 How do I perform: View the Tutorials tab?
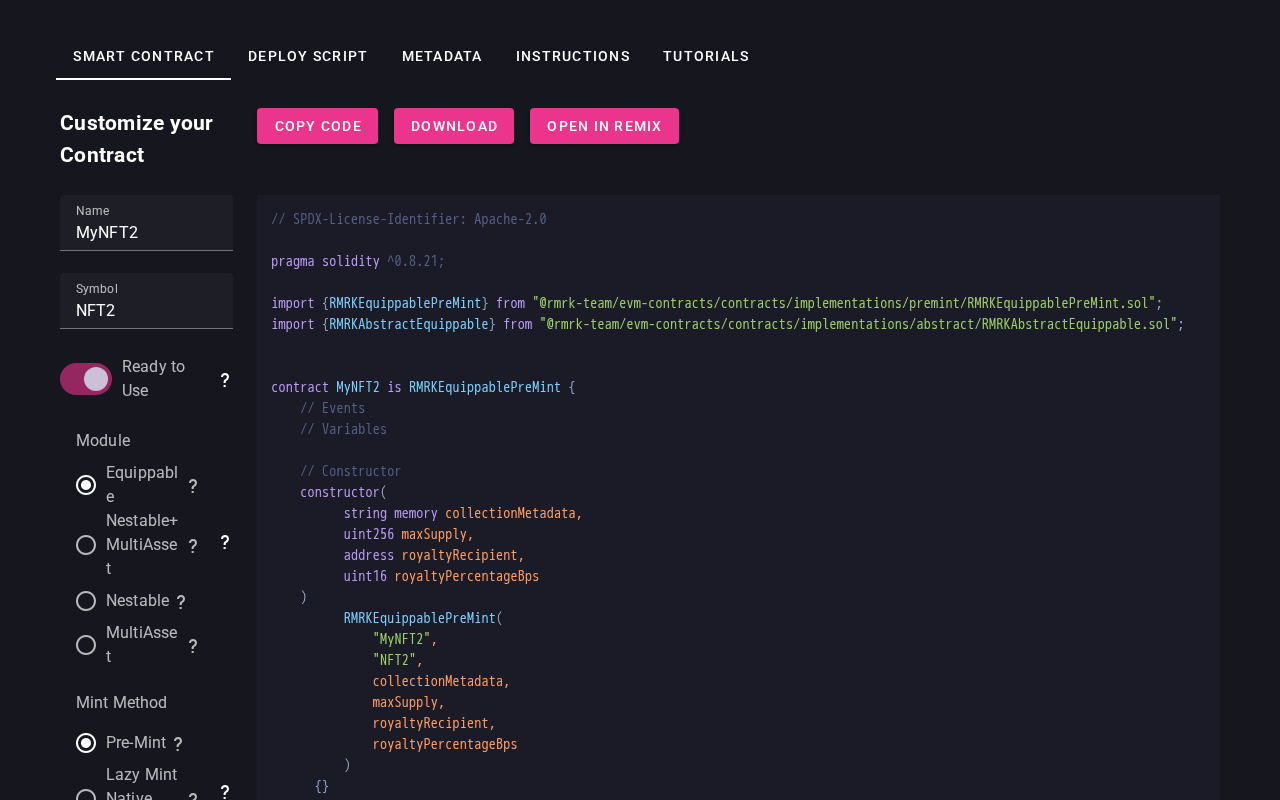point(706,56)
